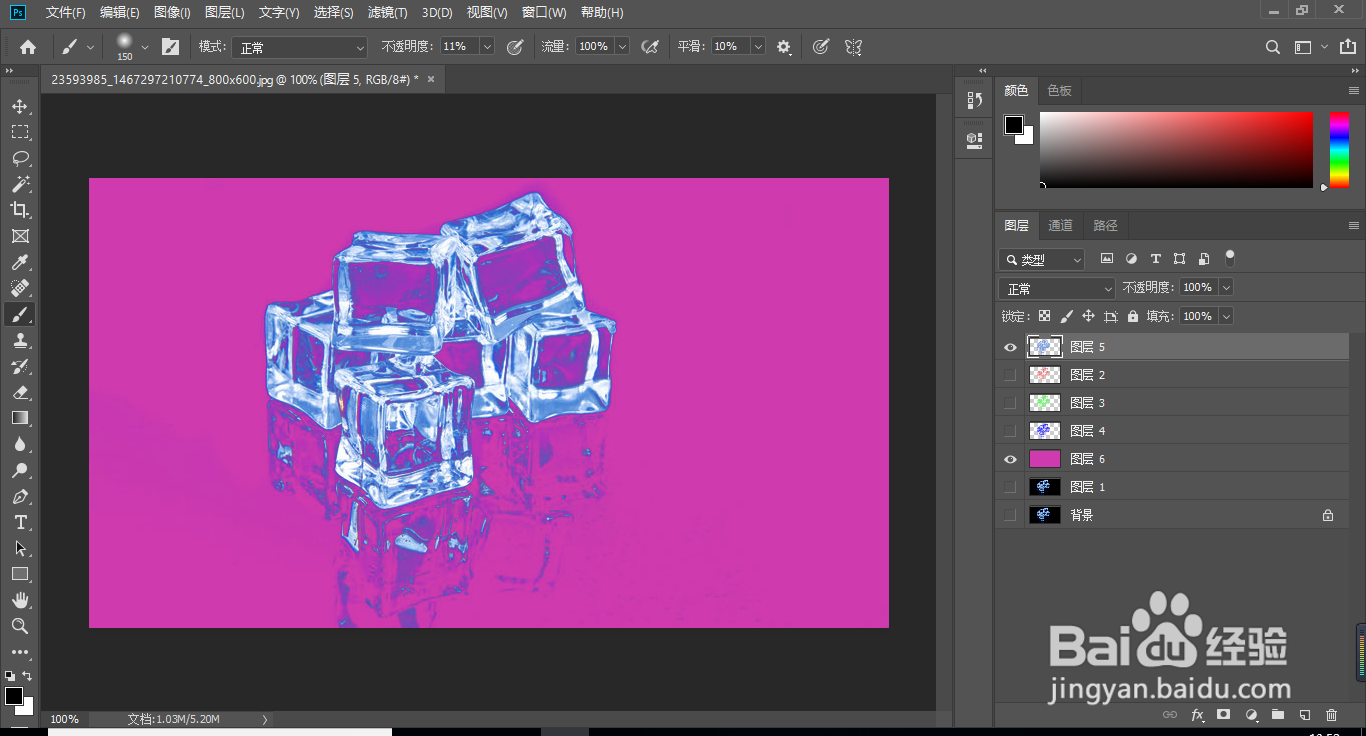The image size is (1366, 736).
Task: Click the 图层 6 magenta layer thumbnail
Action: coord(1045,459)
